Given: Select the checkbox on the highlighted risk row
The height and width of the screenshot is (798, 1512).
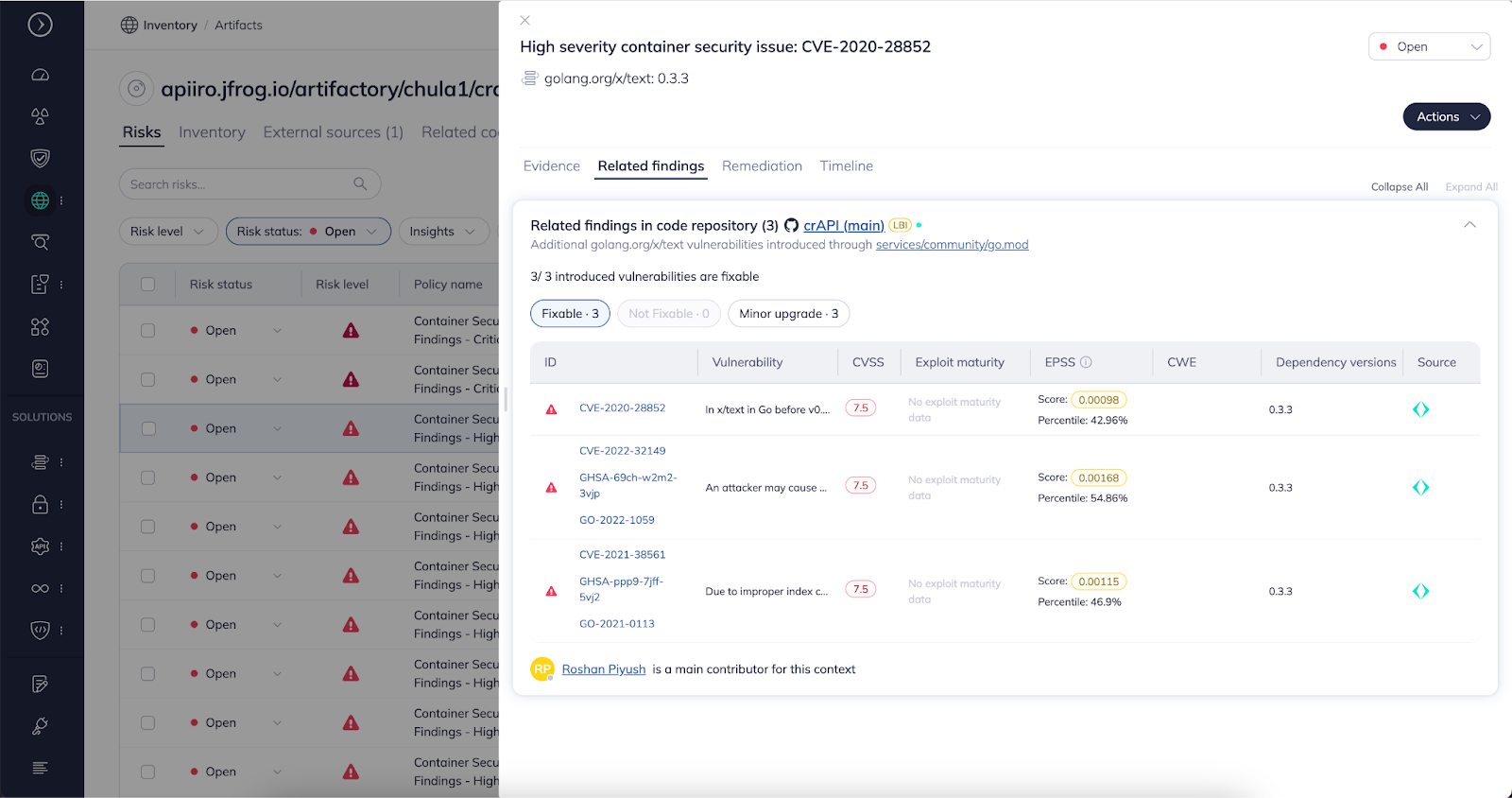Looking at the screenshot, I should [147, 428].
